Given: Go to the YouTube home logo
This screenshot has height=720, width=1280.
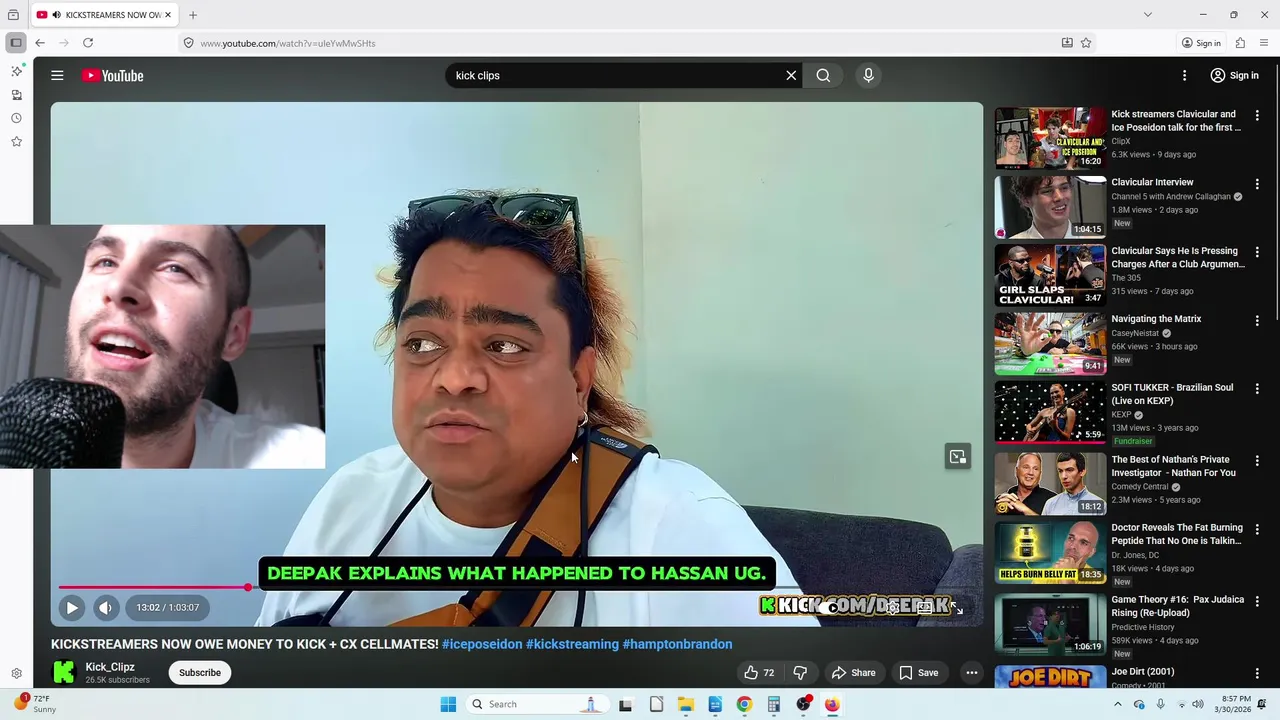Looking at the screenshot, I should click(x=113, y=75).
